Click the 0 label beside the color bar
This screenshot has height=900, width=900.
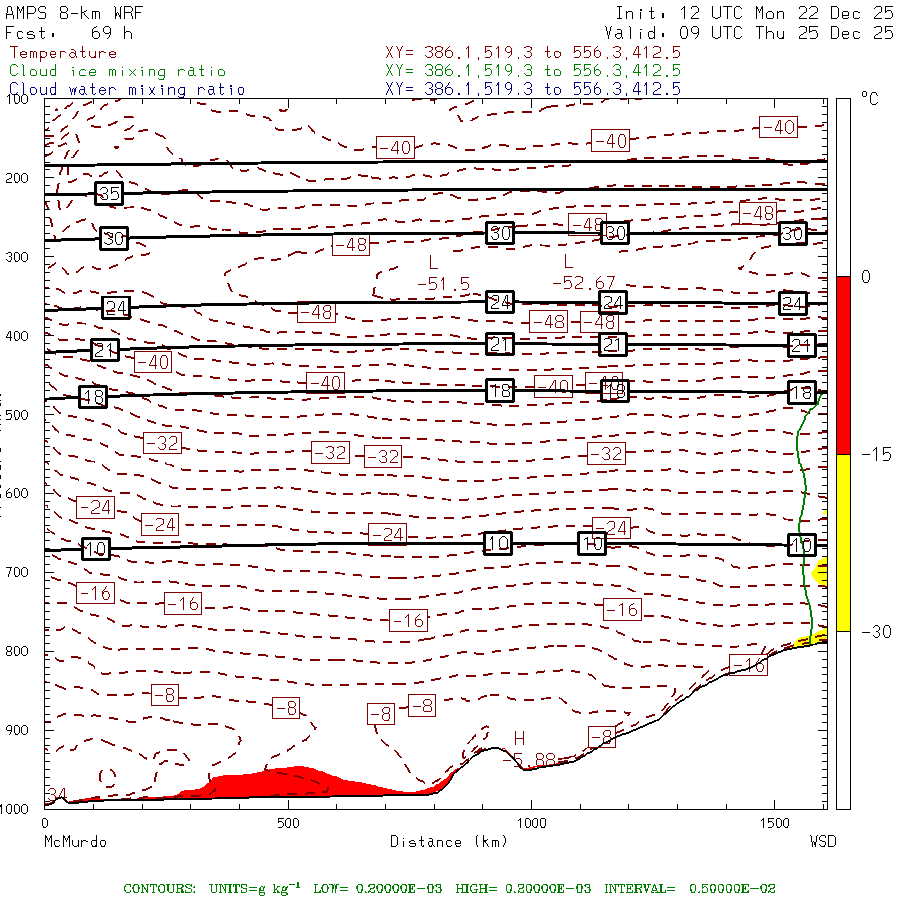(866, 277)
